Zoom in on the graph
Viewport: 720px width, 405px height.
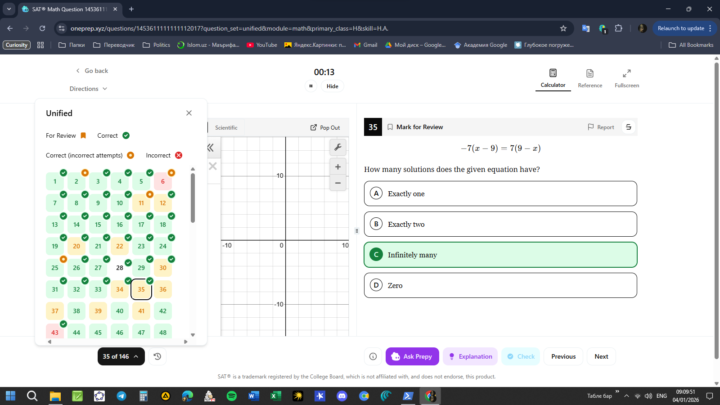point(338,167)
